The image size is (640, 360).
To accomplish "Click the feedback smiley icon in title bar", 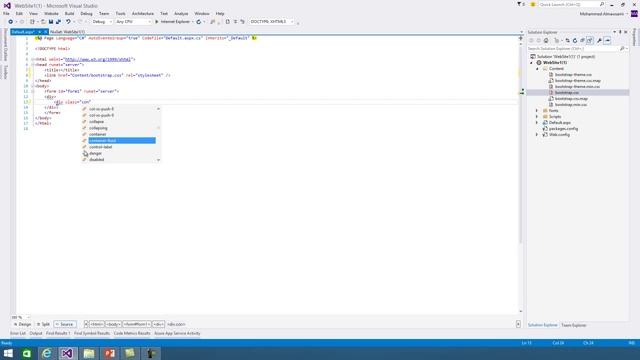I will pos(533,4).
